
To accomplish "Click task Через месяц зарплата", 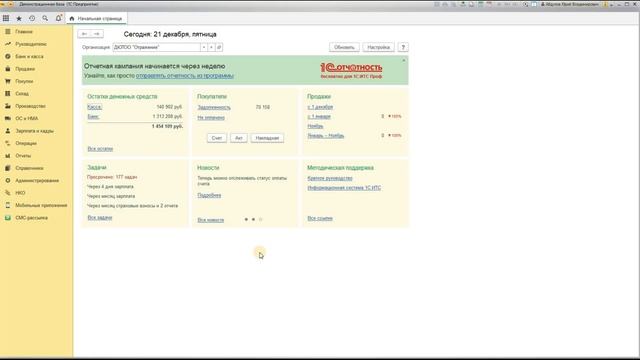I will pyautogui.click(x=111, y=196).
